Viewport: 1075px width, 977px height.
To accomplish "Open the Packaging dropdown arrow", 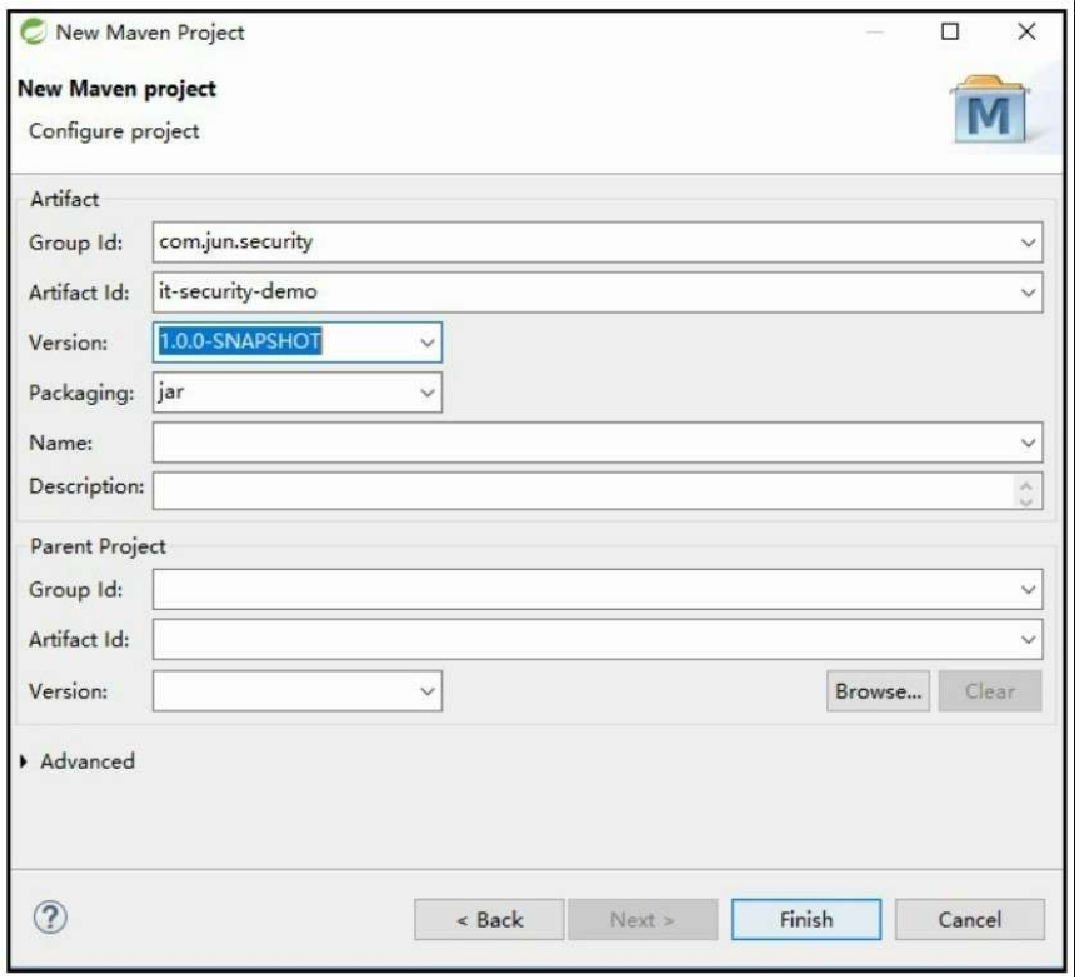I will tap(427, 393).
